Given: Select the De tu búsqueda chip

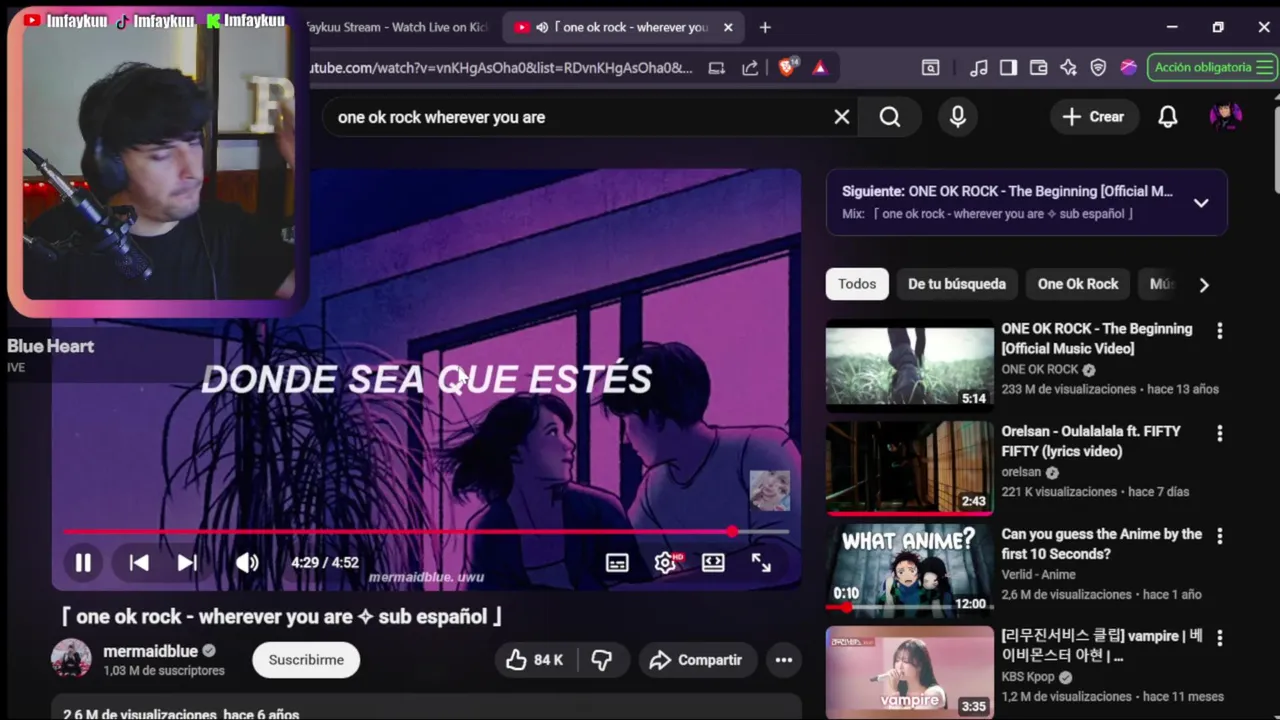Looking at the screenshot, I should [x=957, y=284].
